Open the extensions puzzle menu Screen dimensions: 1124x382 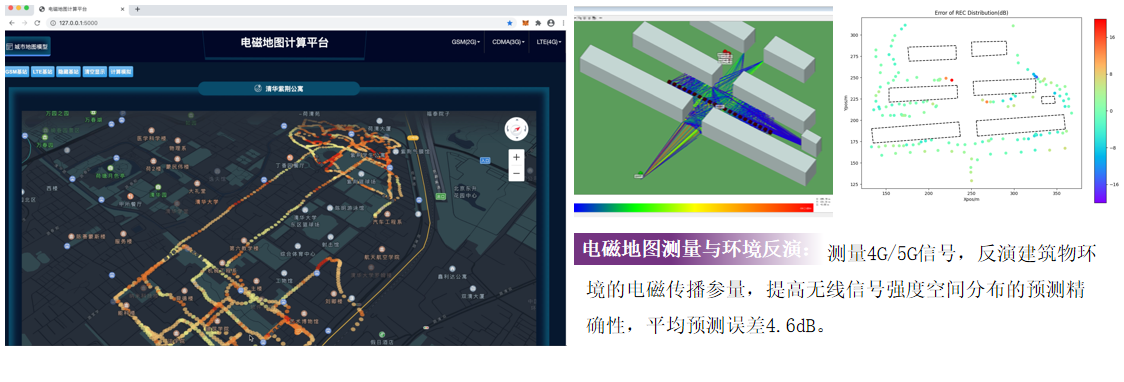tap(538, 23)
